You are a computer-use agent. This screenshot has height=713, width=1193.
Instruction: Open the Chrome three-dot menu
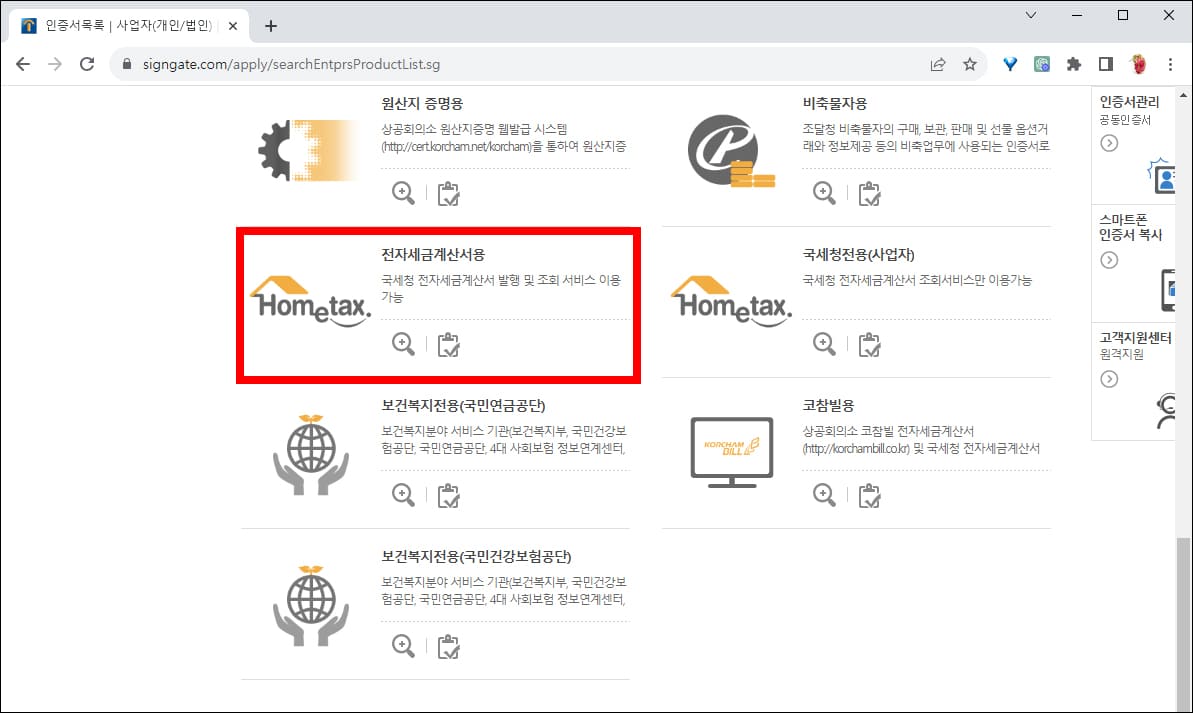(x=1170, y=63)
